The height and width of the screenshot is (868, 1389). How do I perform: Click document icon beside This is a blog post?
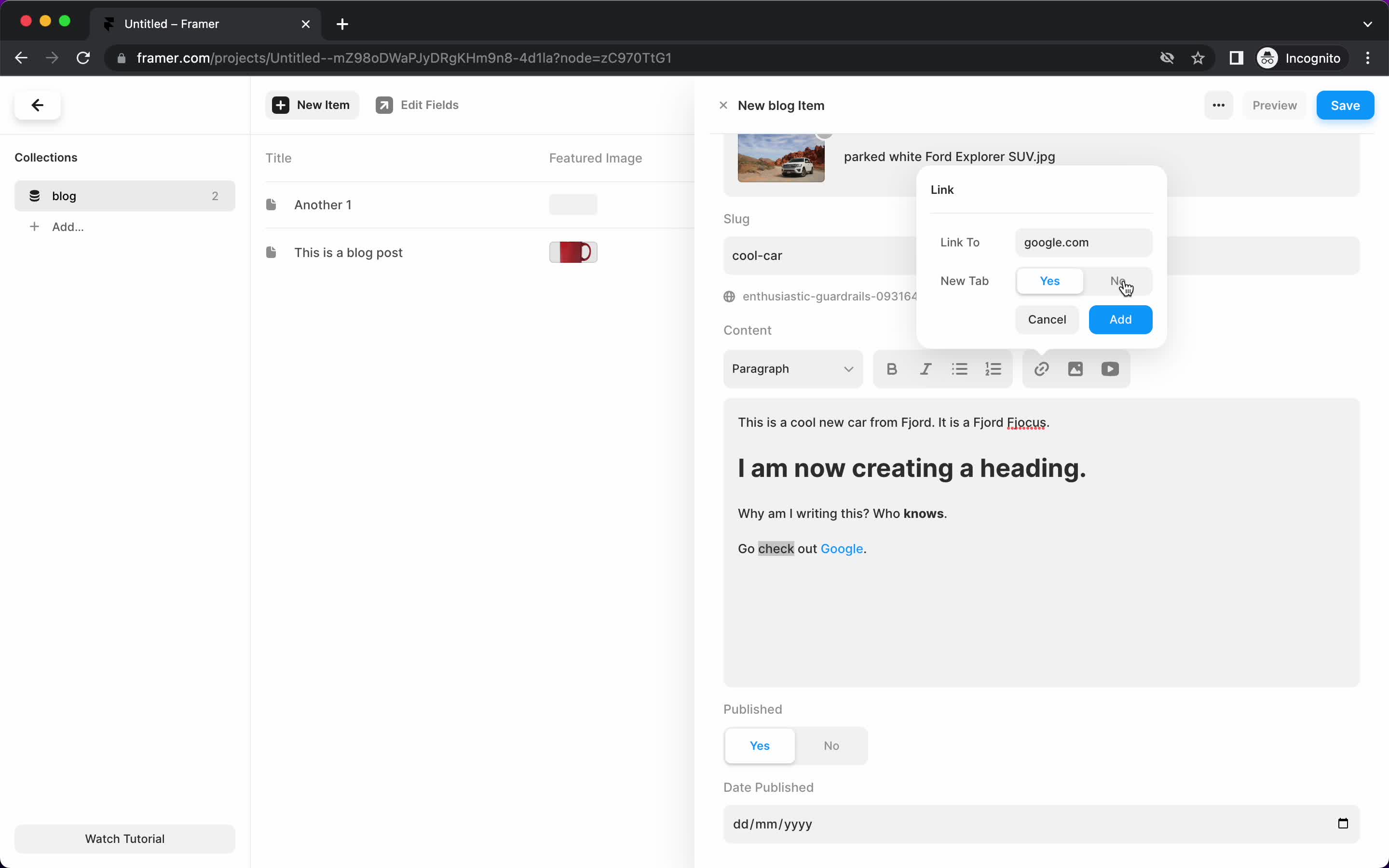point(271,252)
